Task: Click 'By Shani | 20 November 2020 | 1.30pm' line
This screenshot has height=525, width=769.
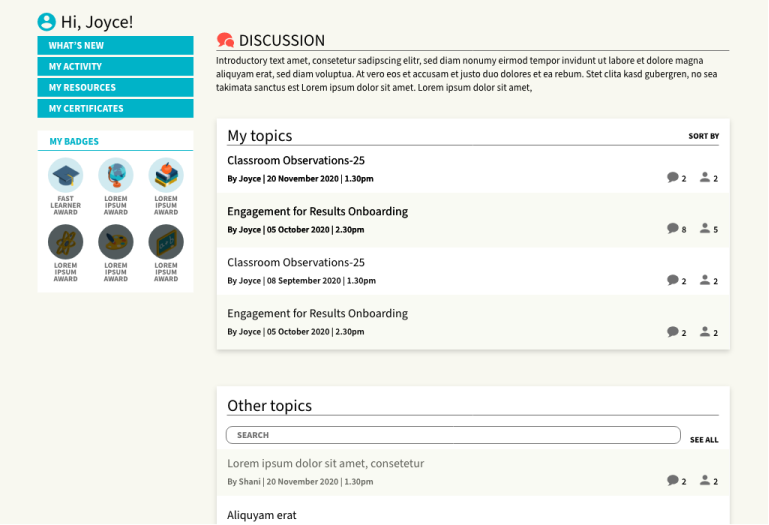Action: pyautogui.click(x=300, y=482)
